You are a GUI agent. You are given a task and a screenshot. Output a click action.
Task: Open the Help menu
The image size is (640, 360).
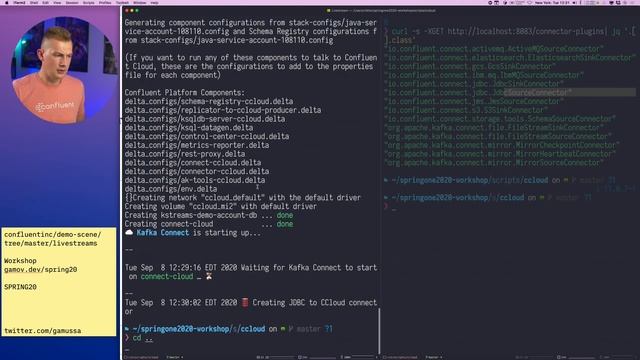[154, 2]
